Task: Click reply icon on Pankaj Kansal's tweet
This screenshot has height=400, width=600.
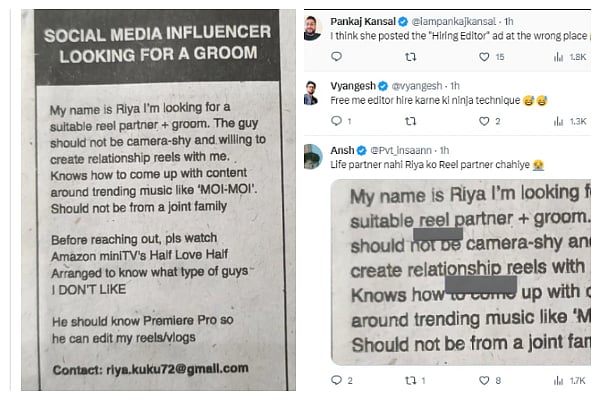Action: click(x=336, y=57)
